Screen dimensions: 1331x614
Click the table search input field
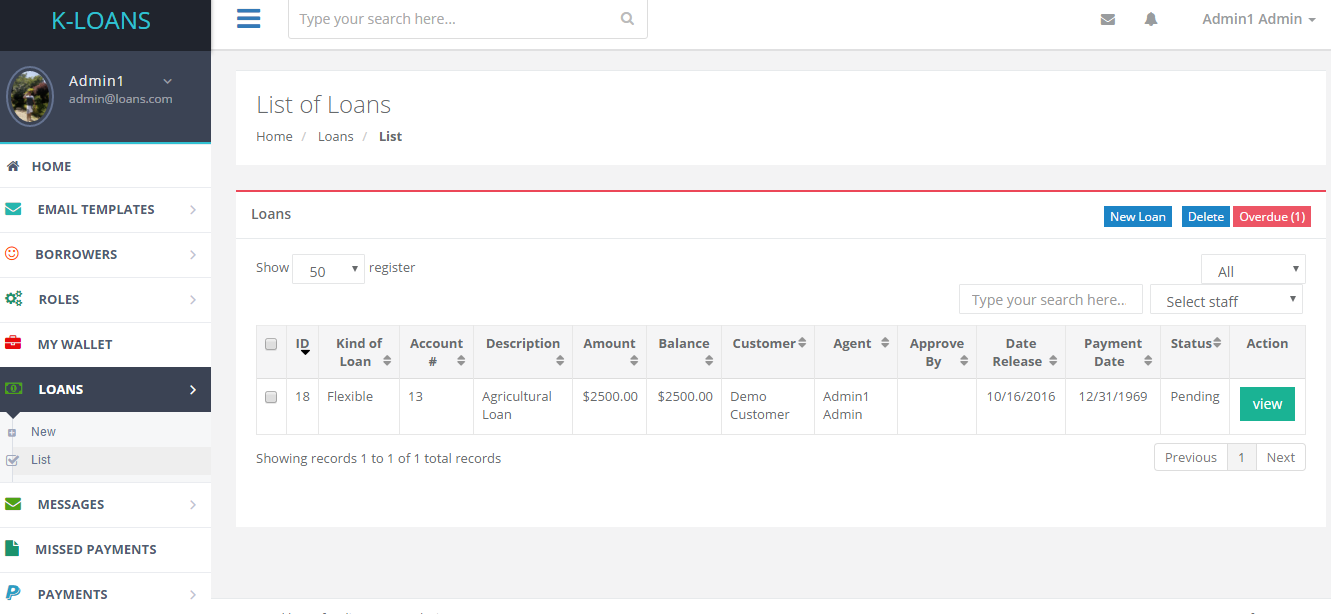pyautogui.click(x=1050, y=300)
